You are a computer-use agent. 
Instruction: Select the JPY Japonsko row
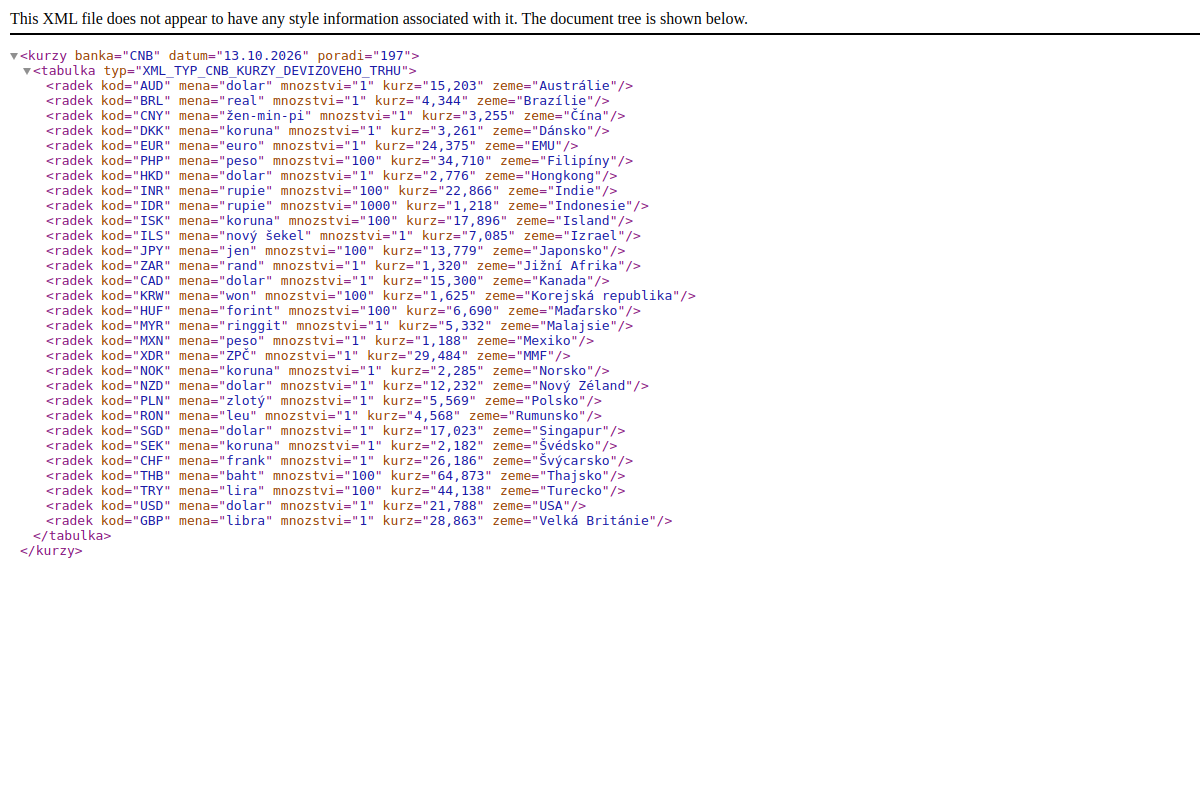tap(335, 251)
